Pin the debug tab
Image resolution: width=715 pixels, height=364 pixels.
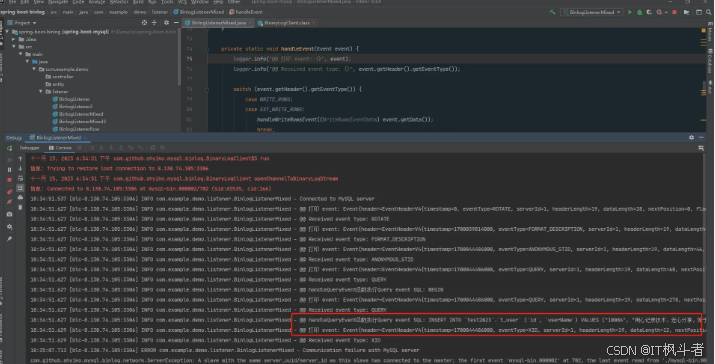pos(10,238)
